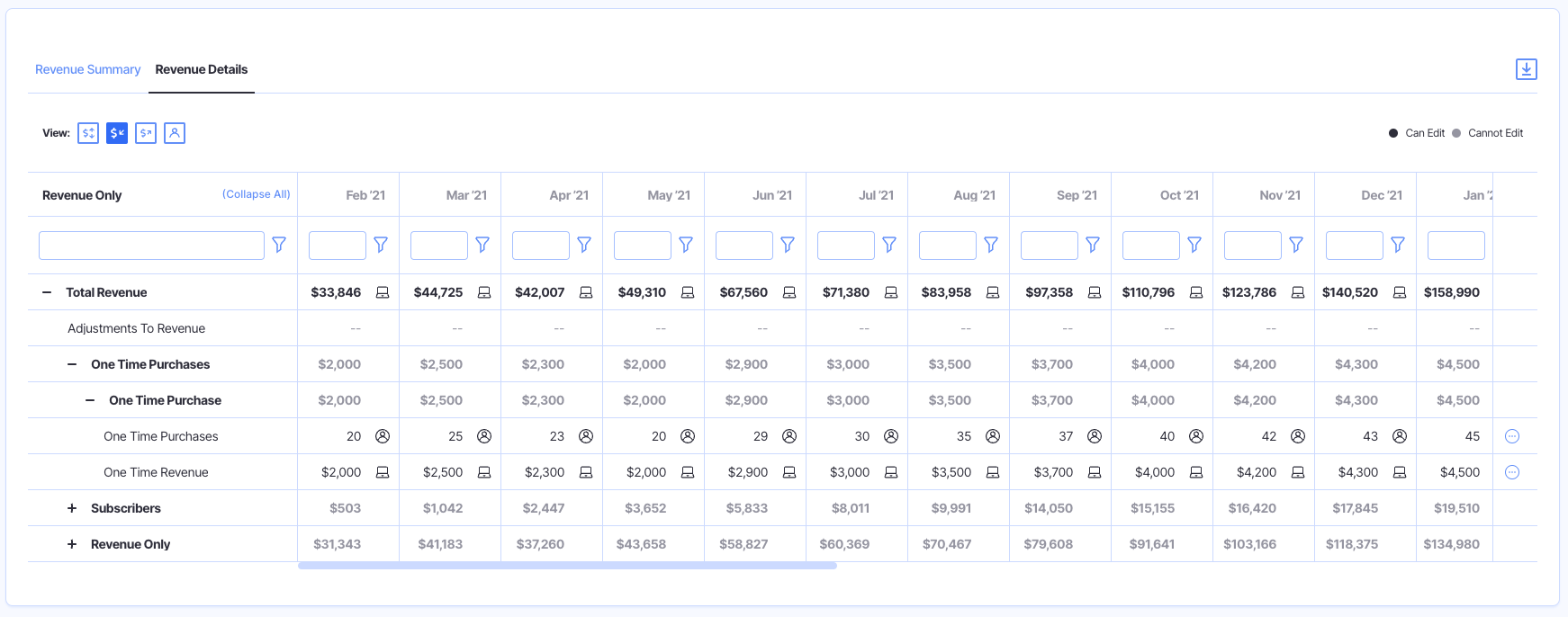
Task: Click laptop icon next to Total Revenue $33,846
Action: [x=383, y=292]
